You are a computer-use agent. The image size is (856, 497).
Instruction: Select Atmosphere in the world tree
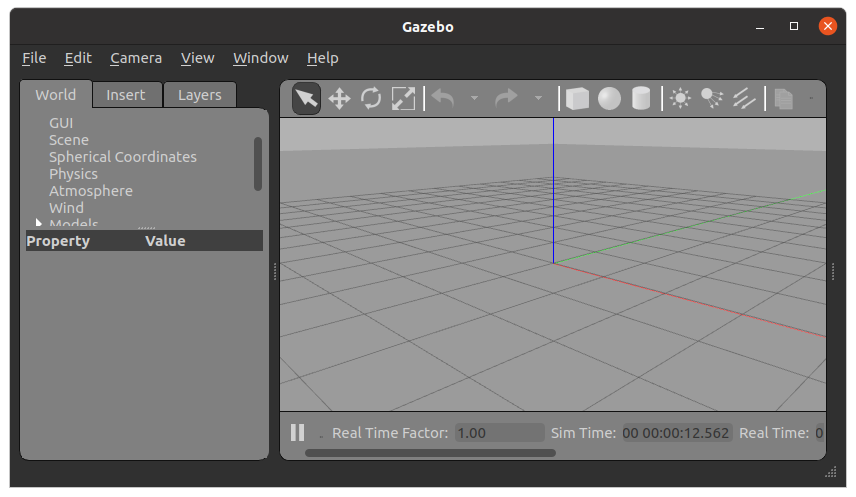(91, 191)
